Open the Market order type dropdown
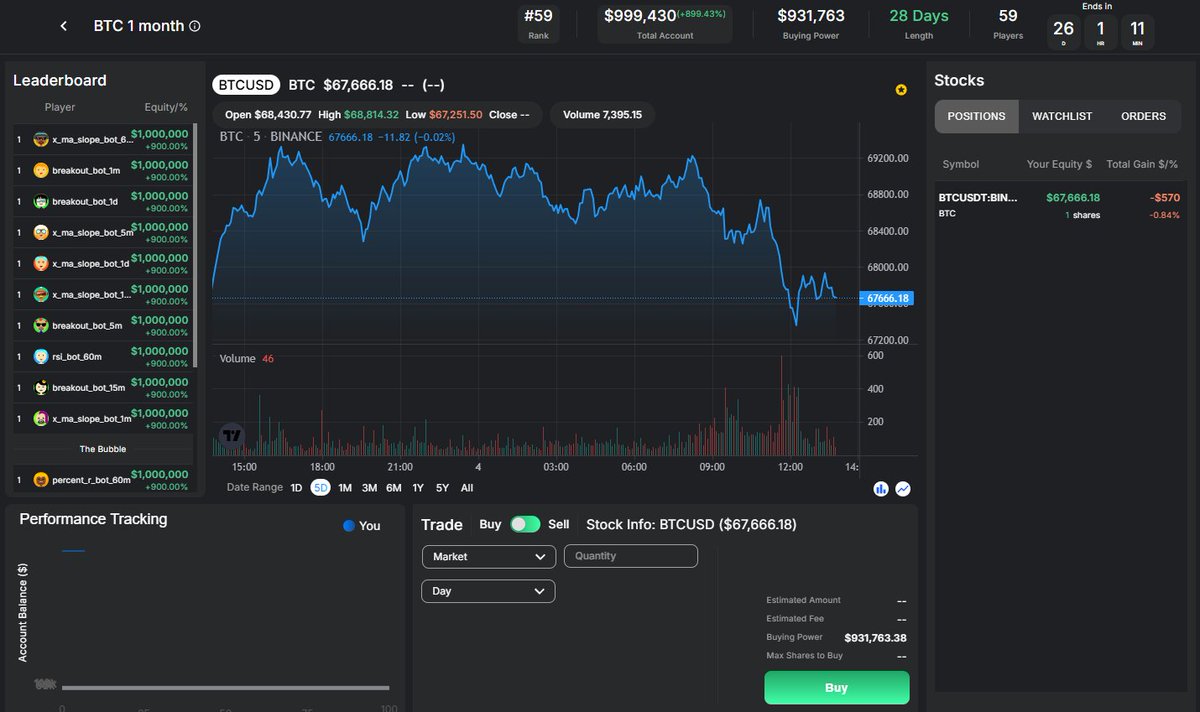Screen dimensions: 1200x712 [x=488, y=556]
